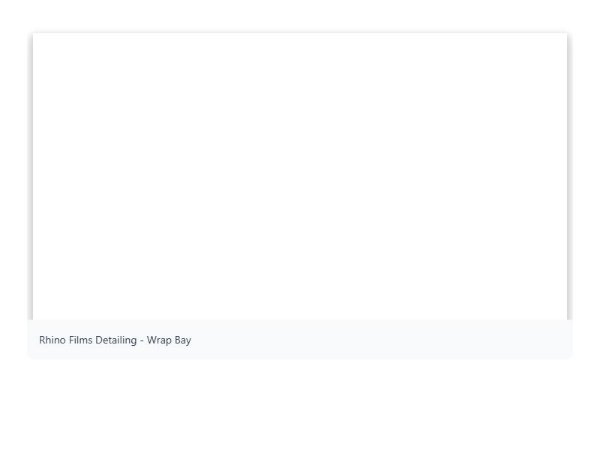
Task: Click image frame bottom just above caption bar
Action: pyautogui.click(x=300, y=316)
